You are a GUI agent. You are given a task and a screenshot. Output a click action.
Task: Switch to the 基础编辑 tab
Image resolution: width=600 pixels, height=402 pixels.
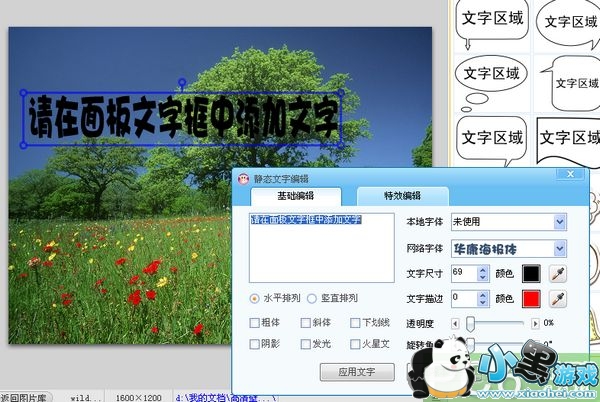coord(295,196)
